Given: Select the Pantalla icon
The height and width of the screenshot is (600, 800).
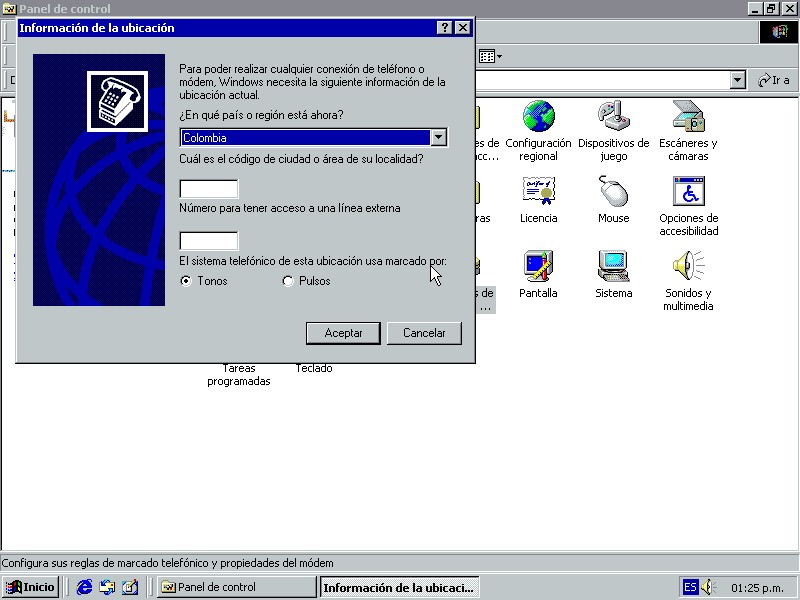Looking at the screenshot, I should [538, 274].
